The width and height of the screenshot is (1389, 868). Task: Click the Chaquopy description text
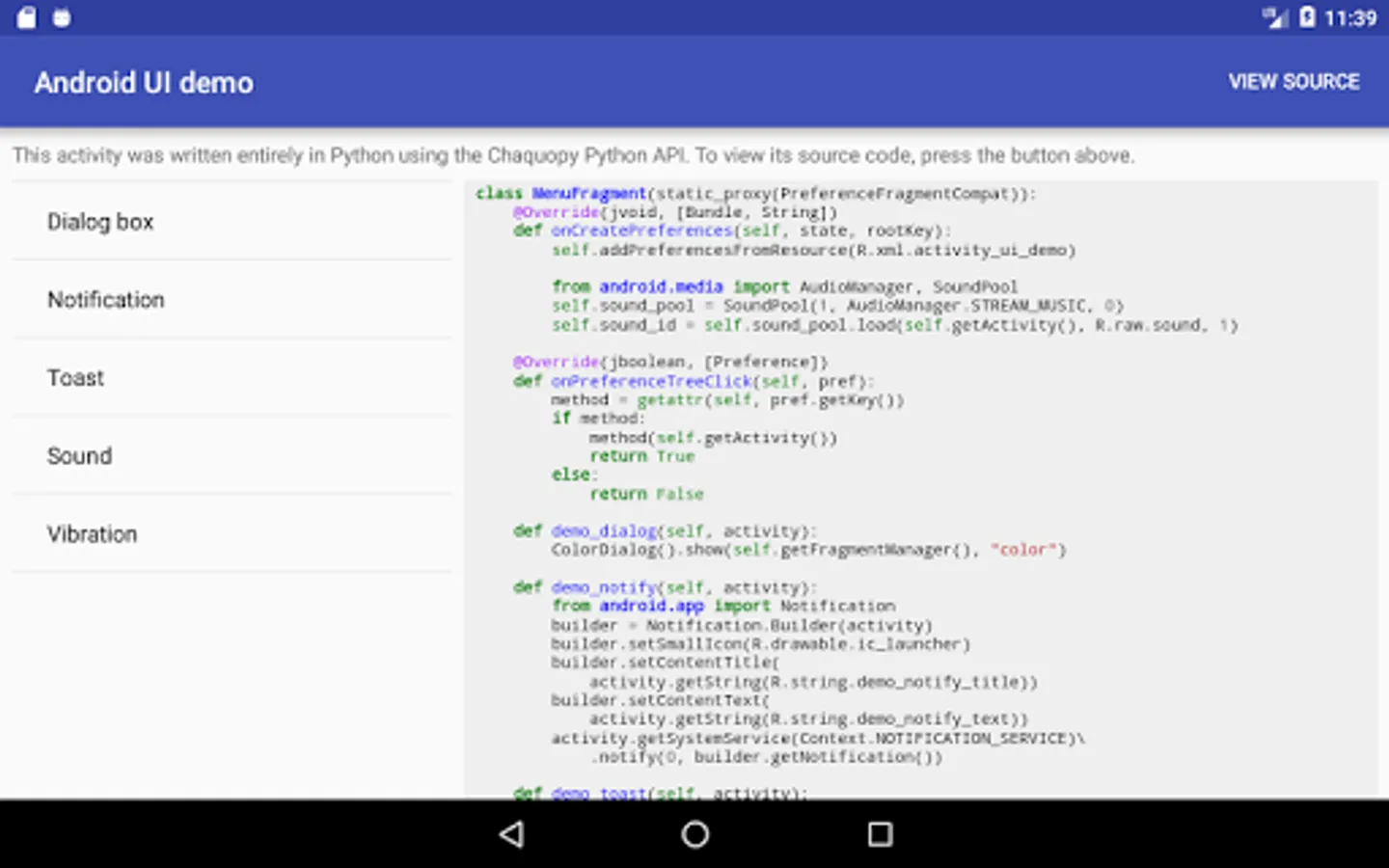click(573, 155)
